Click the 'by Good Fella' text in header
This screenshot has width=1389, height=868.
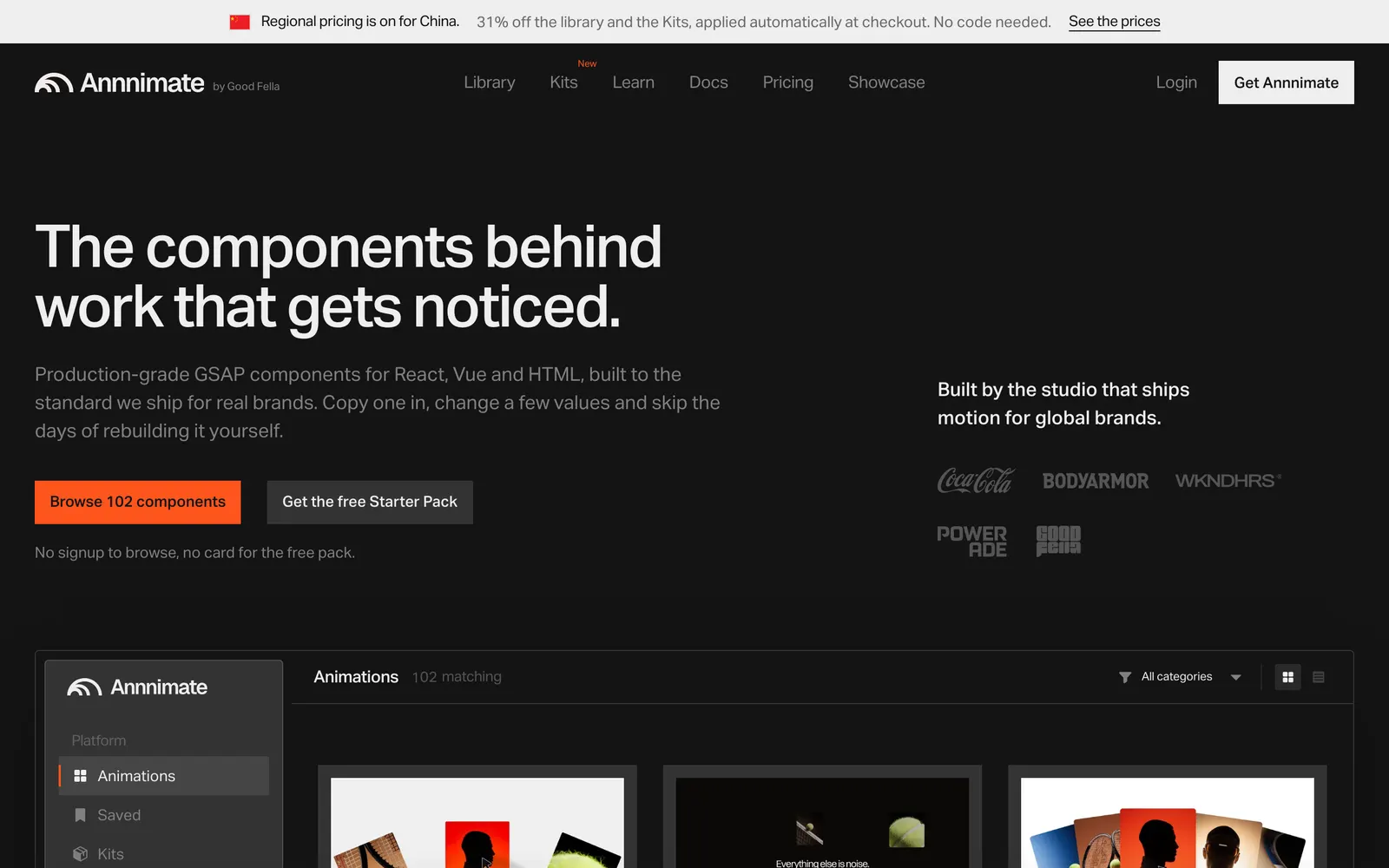(x=247, y=87)
